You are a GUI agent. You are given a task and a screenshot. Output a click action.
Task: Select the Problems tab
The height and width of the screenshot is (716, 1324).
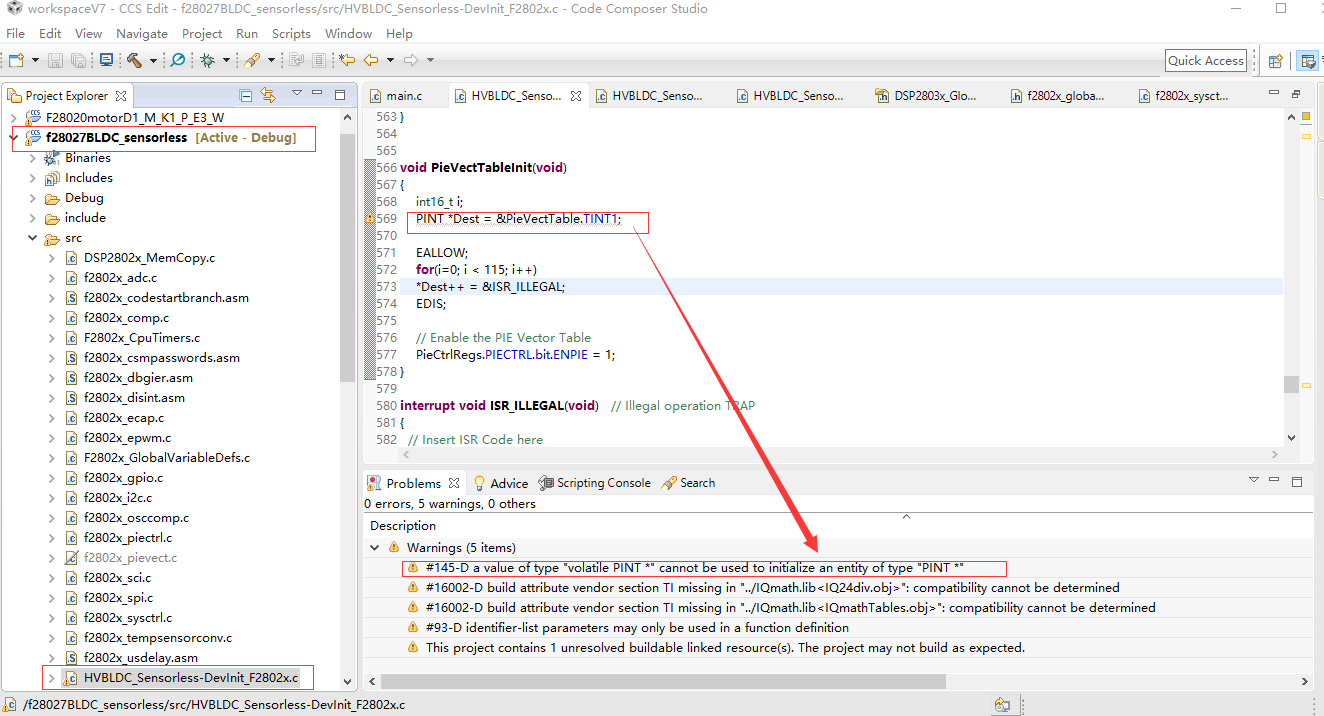(412, 483)
